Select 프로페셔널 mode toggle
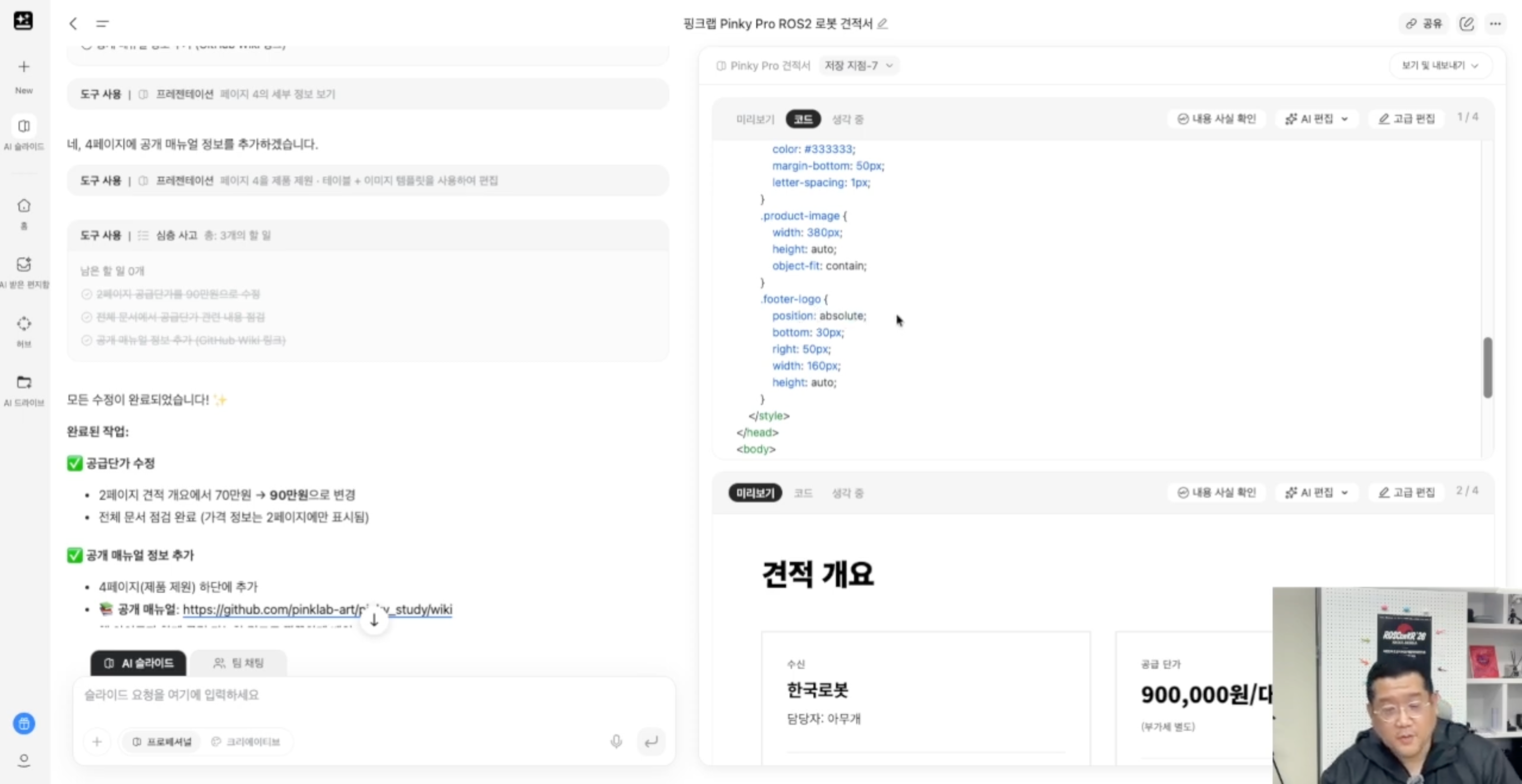 (161, 741)
